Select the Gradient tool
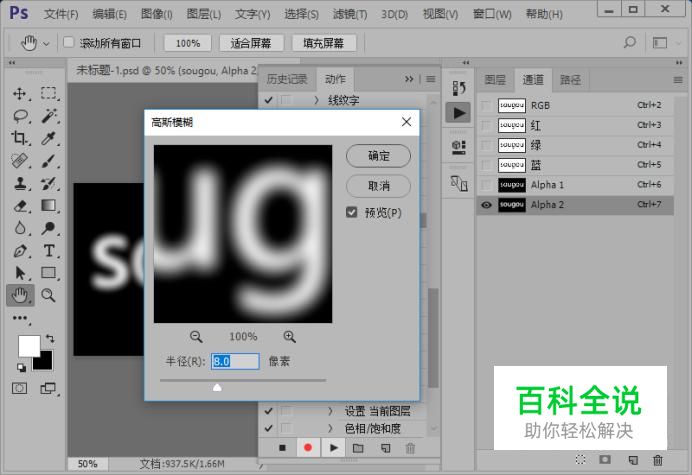 [x=49, y=205]
